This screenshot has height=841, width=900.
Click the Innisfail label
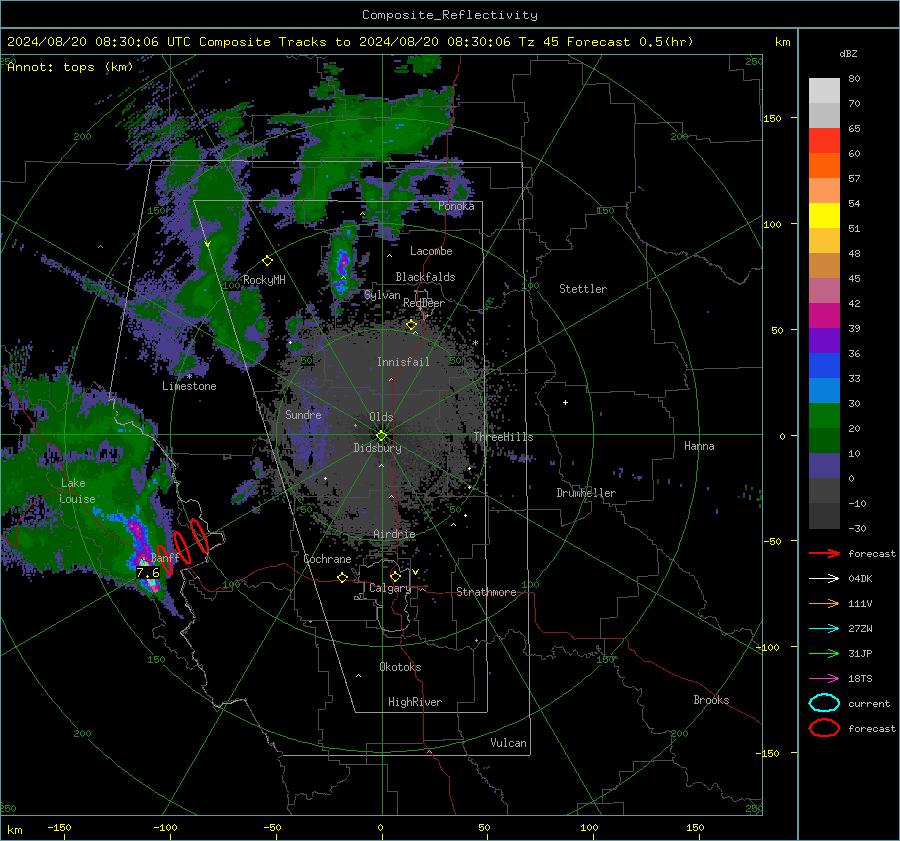pos(403,362)
